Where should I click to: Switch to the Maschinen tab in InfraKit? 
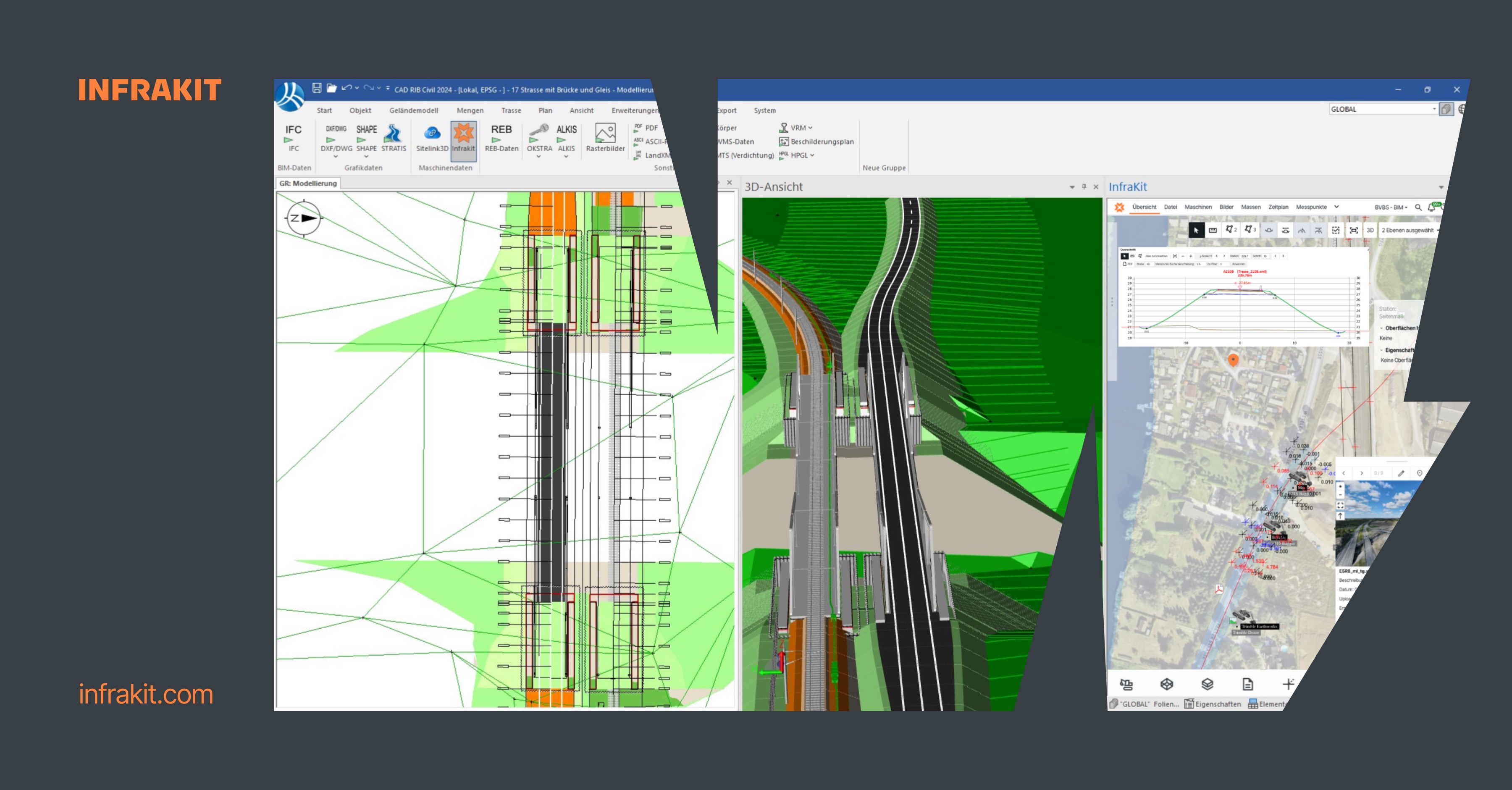[1199, 207]
